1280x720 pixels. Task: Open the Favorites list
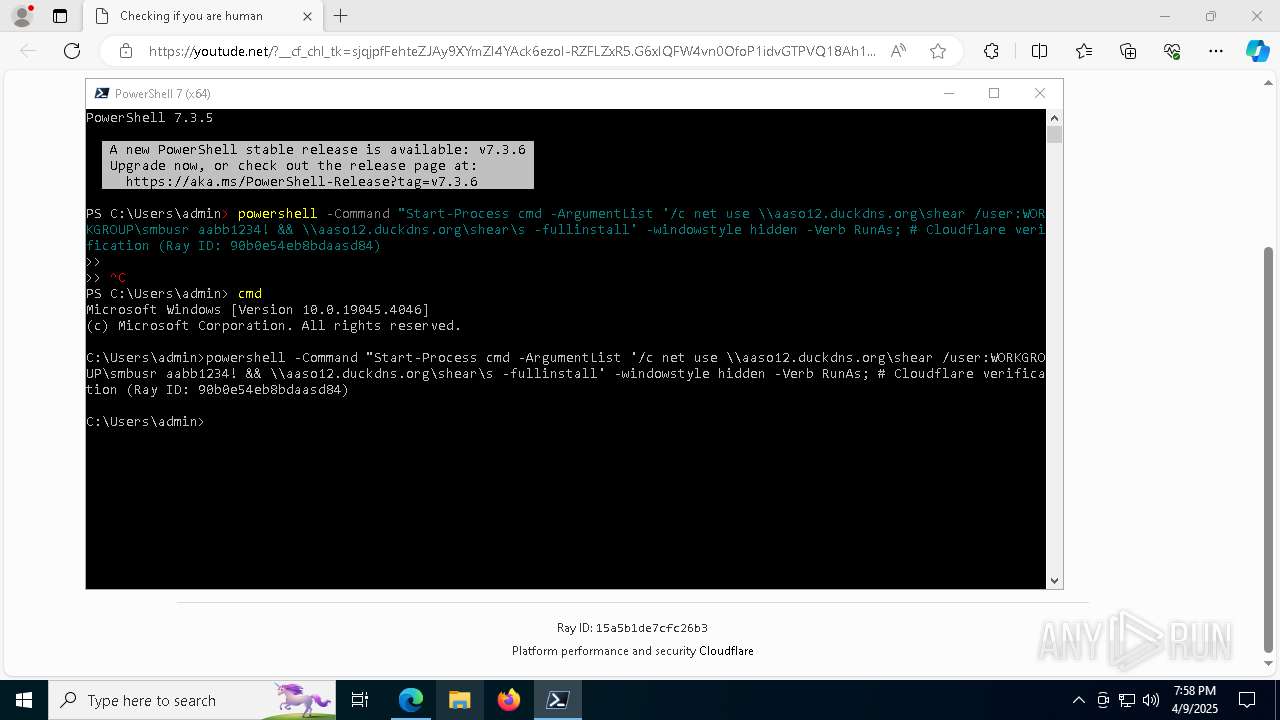click(1084, 51)
